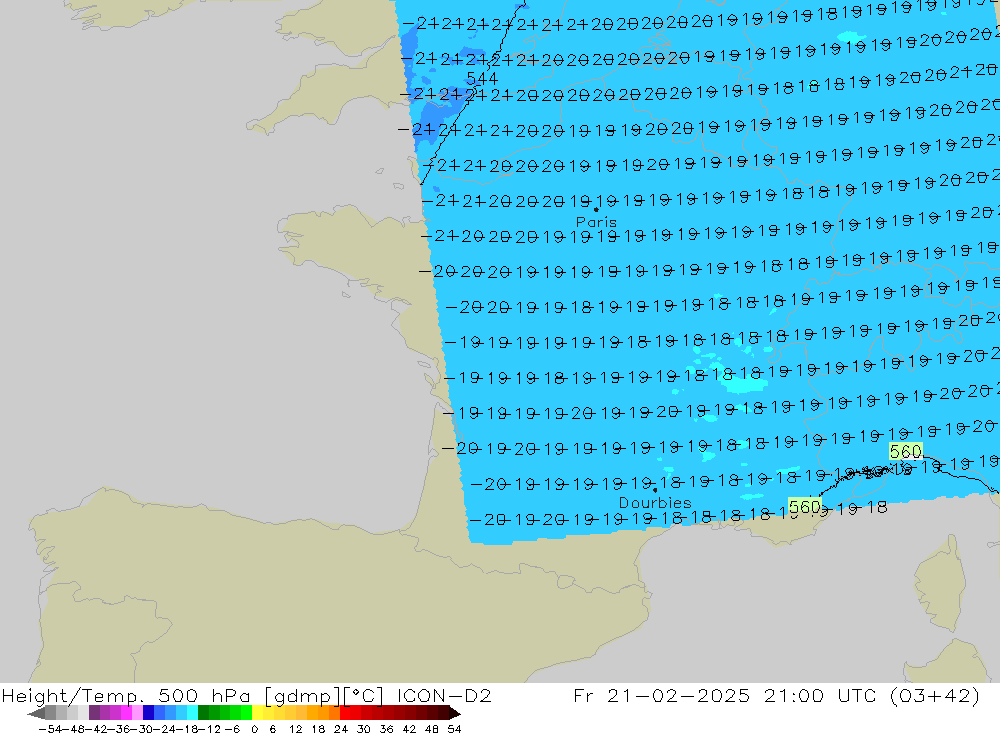Click the black dot marking Dourbies
Image resolution: width=1000 pixels, height=733 pixels.
(x=655, y=490)
